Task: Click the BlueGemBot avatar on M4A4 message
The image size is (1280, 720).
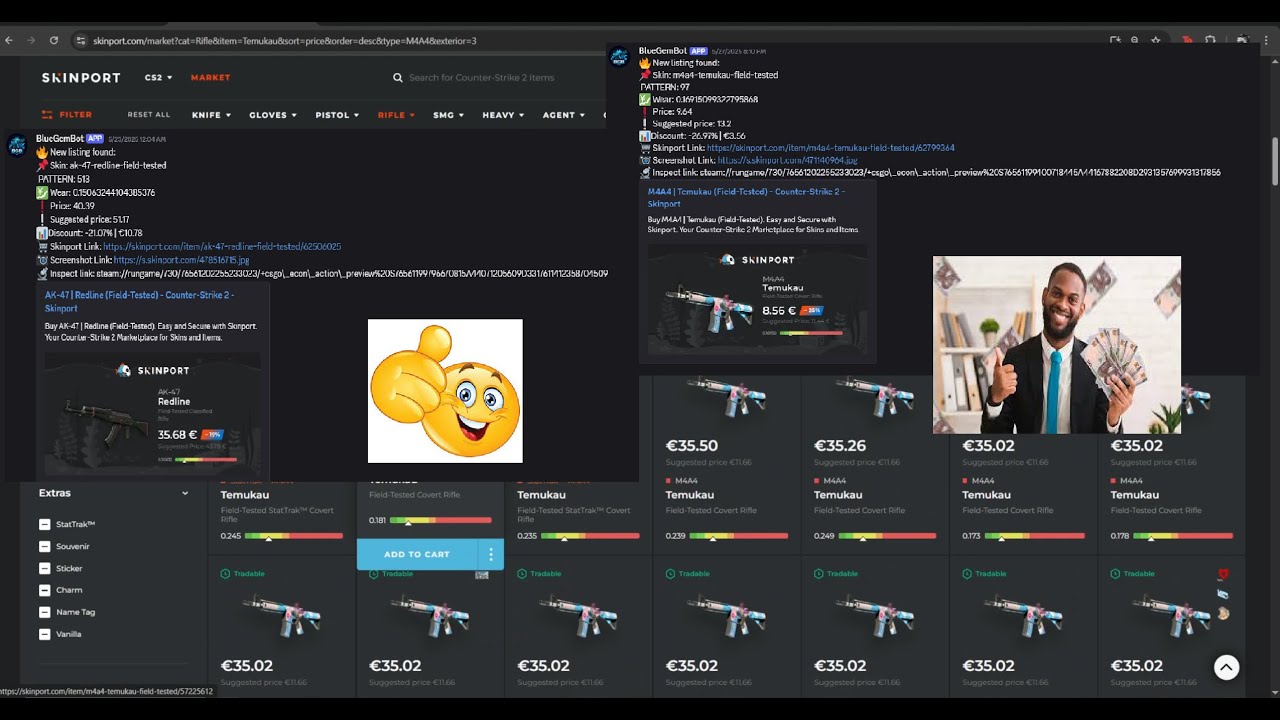Action: click(x=620, y=56)
